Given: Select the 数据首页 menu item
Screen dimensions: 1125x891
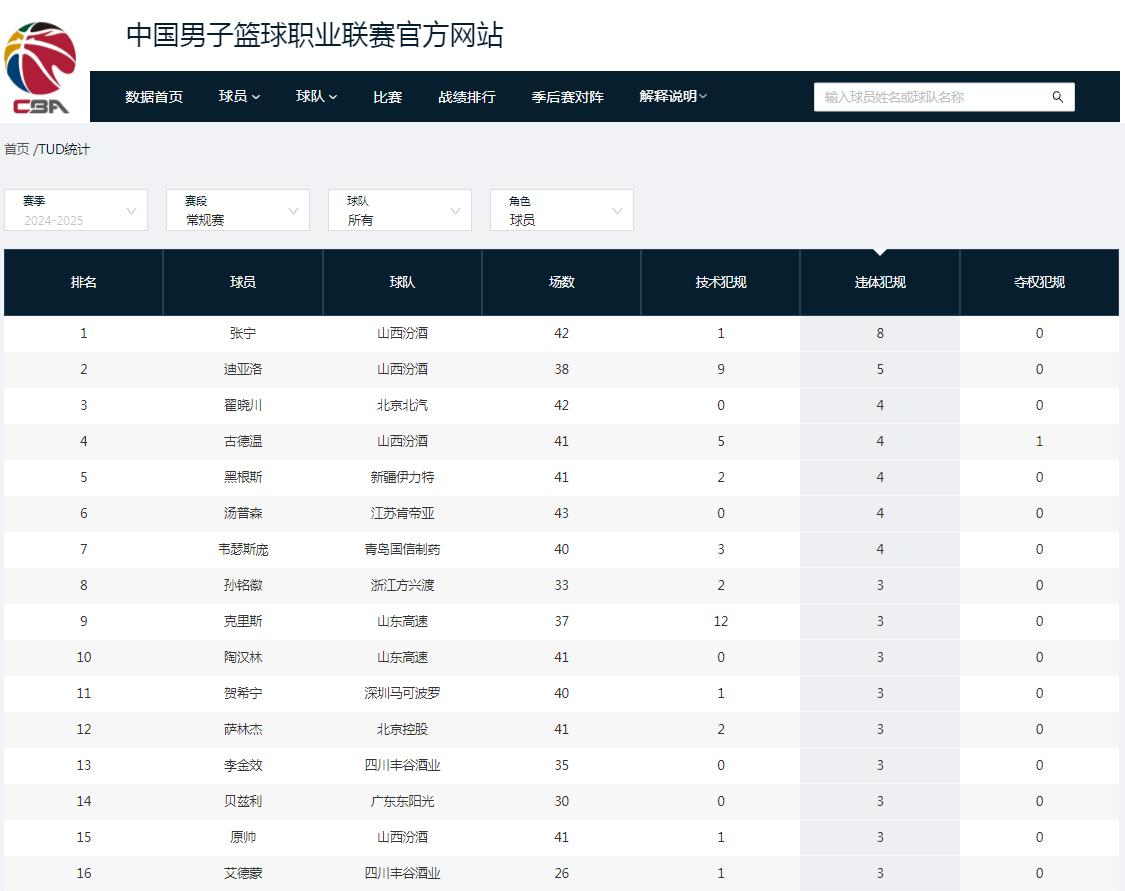Looking at the screenshot, I should (x=152, y=97).
